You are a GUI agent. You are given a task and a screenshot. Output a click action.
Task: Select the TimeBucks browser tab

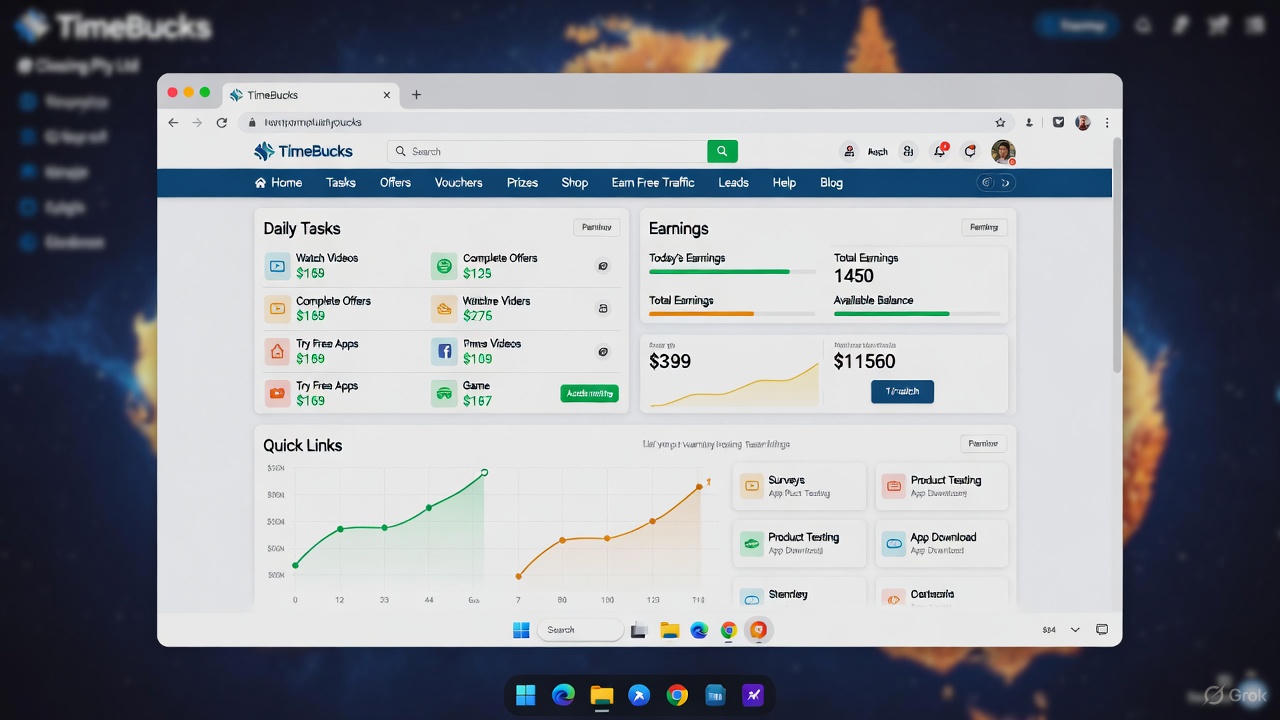coord(310,95)
